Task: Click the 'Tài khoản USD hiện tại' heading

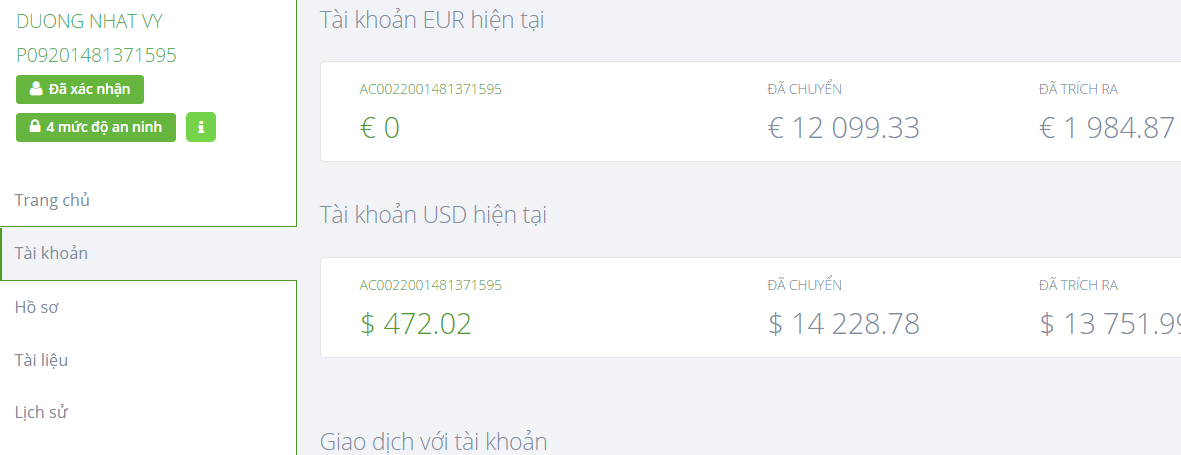Action: pos(433,215)
